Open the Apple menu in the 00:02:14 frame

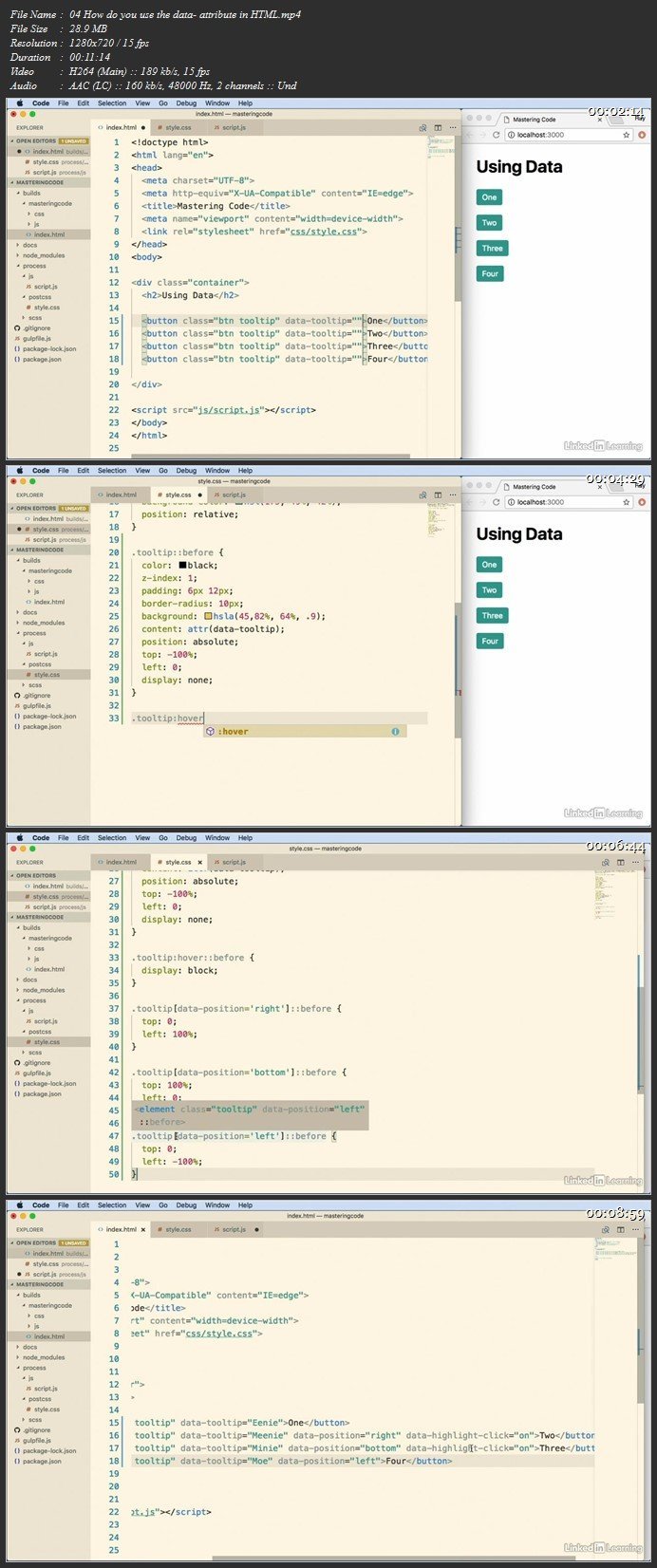tap(19, 103)
